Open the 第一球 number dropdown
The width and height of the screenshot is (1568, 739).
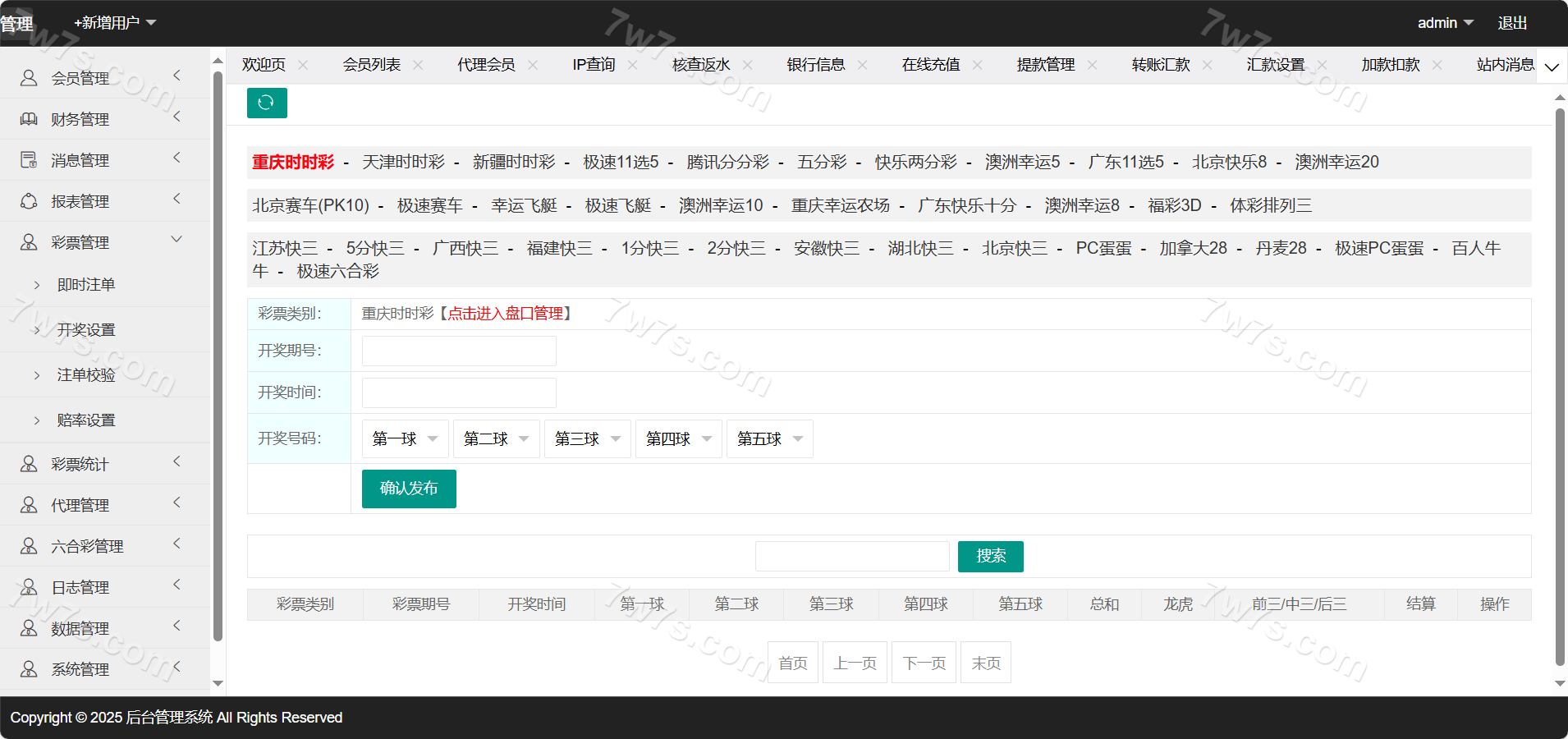point(405,438)
